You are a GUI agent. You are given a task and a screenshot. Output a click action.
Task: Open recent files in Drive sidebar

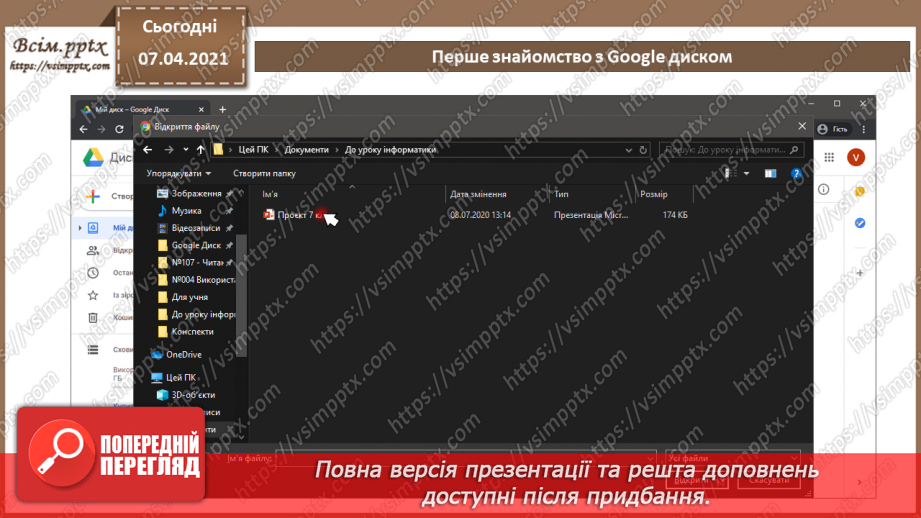click(93, 273)
